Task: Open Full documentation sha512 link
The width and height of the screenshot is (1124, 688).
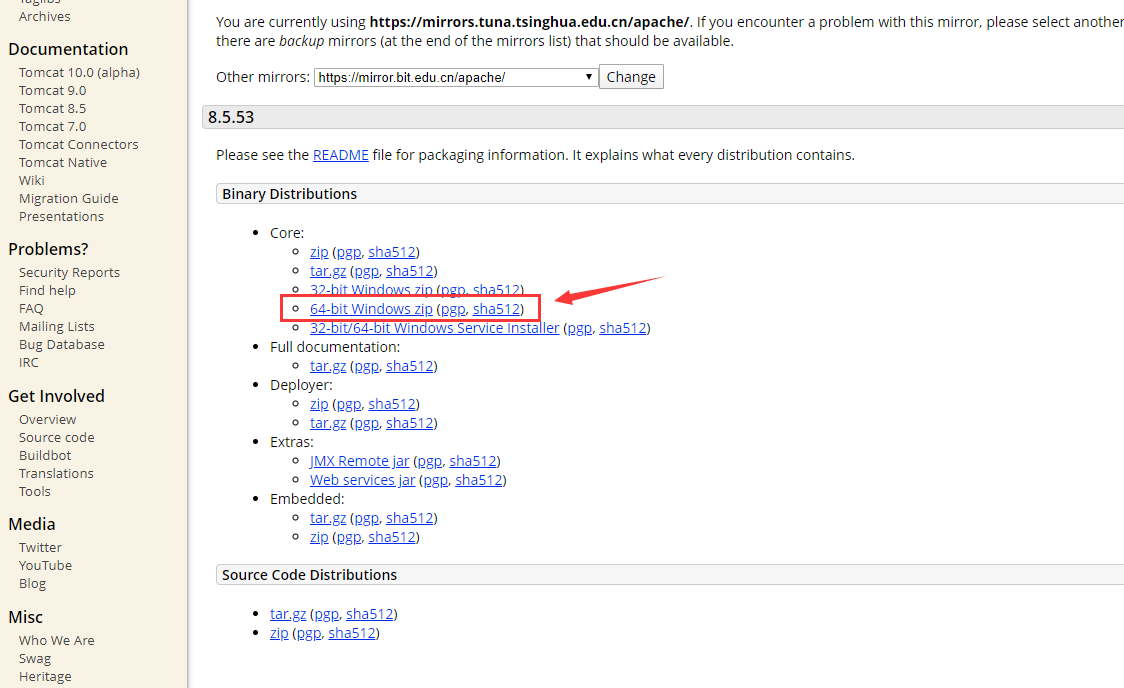Action: (x=410, y=366)
